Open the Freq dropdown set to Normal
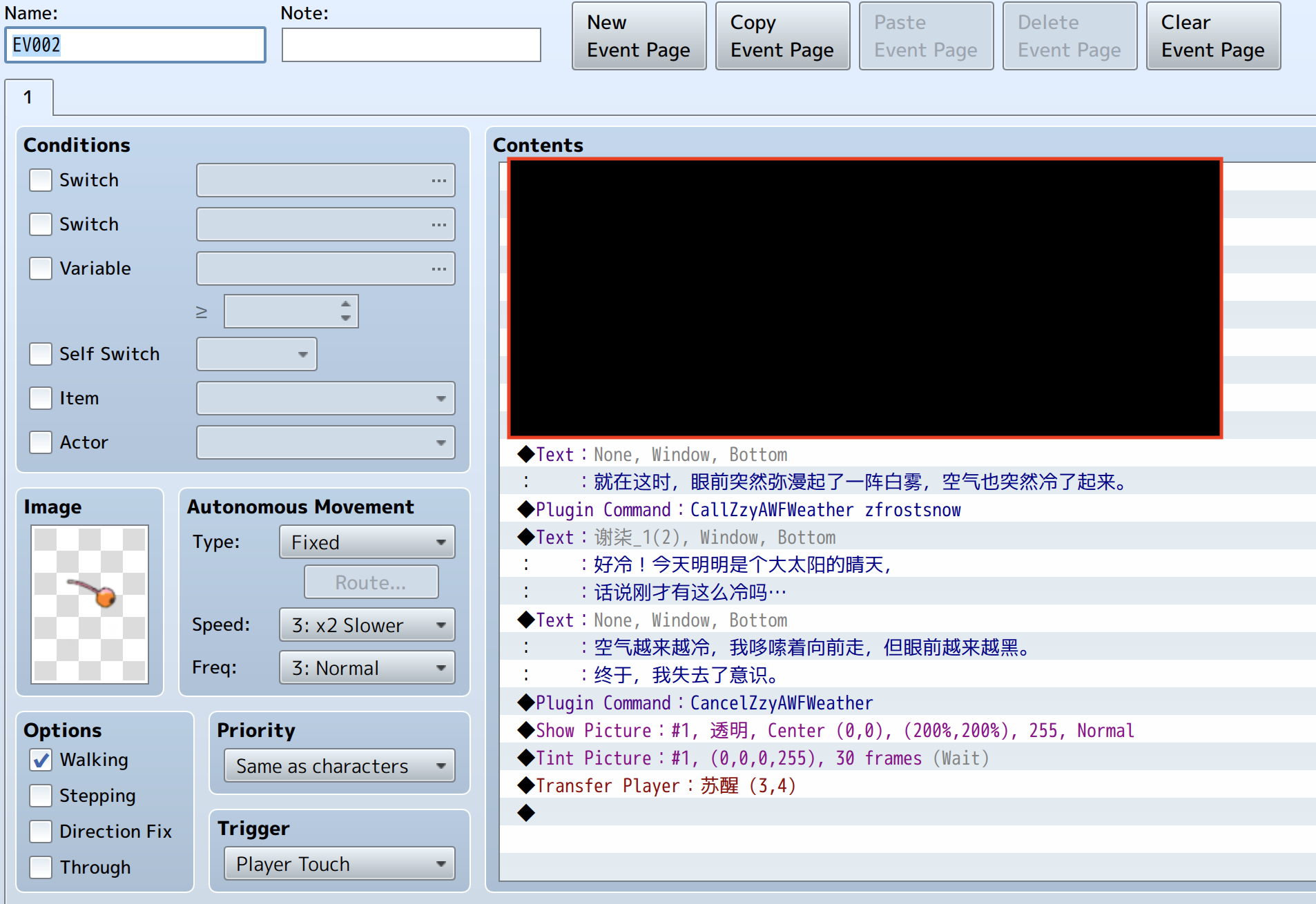 click(x=367, y=668)
